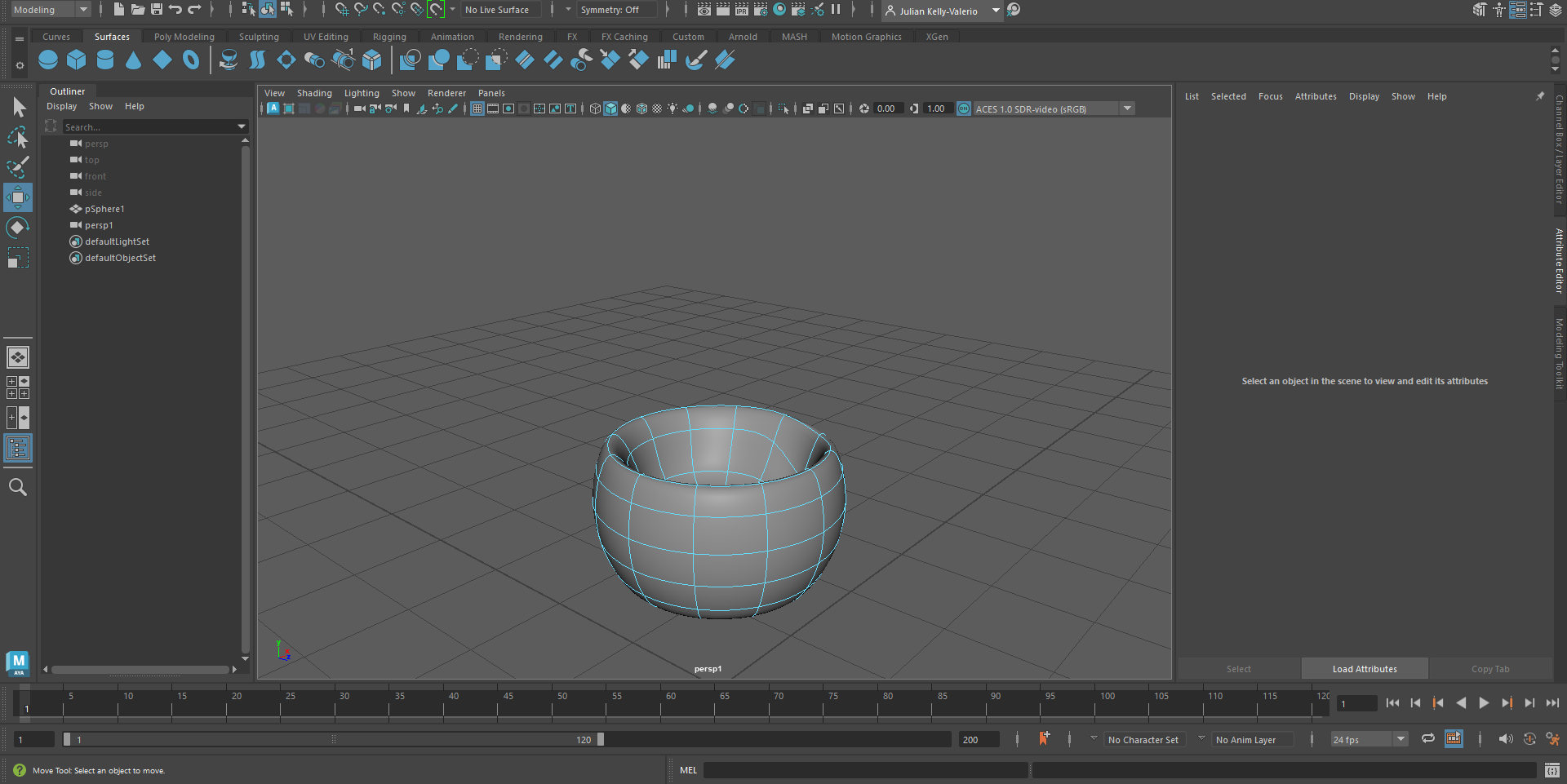Viewport: 1567px width, 784px height.
Task: Click the New Scene icon
Action: [x=119, y=10]
